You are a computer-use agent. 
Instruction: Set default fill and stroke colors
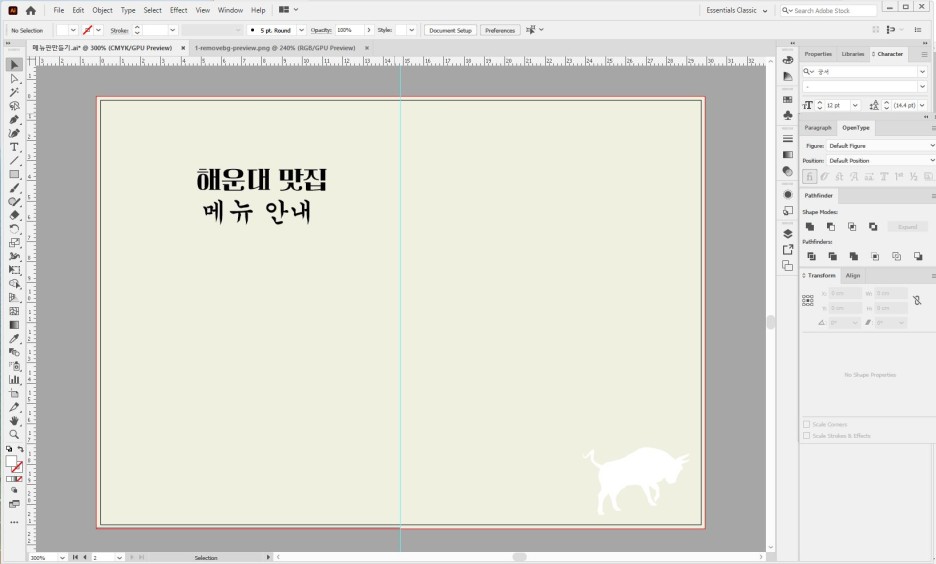tap(9, 449)
